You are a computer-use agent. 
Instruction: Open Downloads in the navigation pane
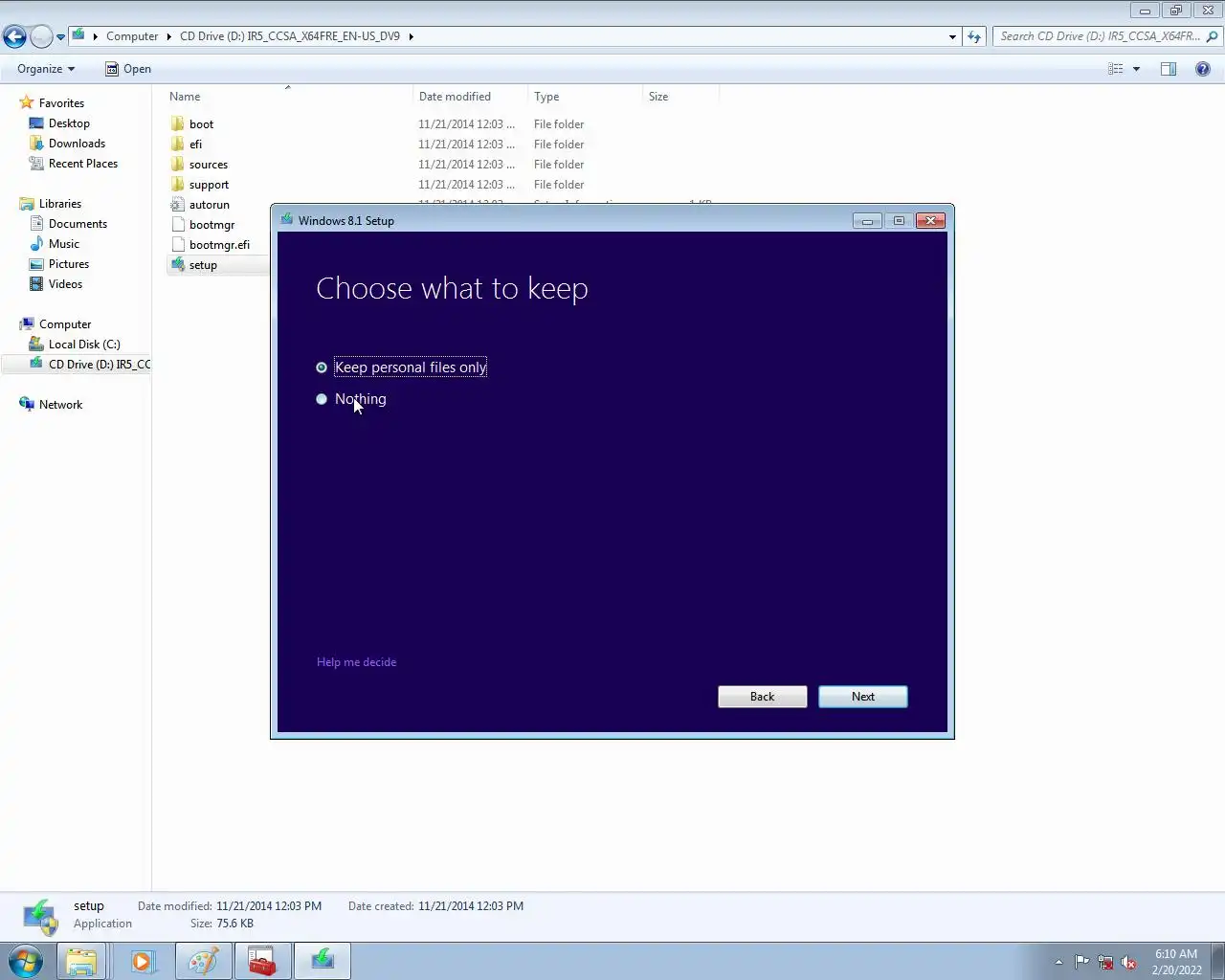77,144
